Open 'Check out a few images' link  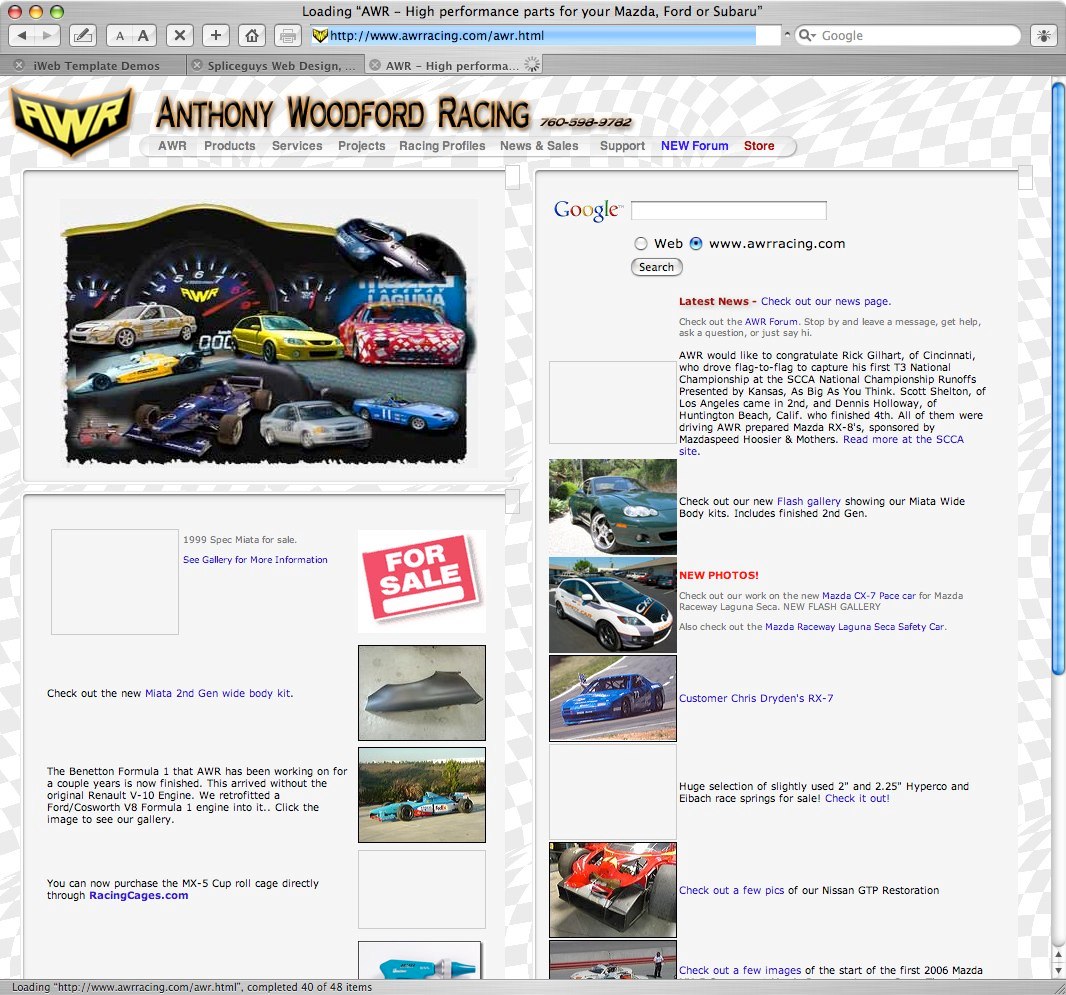pyautogui.click(x=740, y=971)
